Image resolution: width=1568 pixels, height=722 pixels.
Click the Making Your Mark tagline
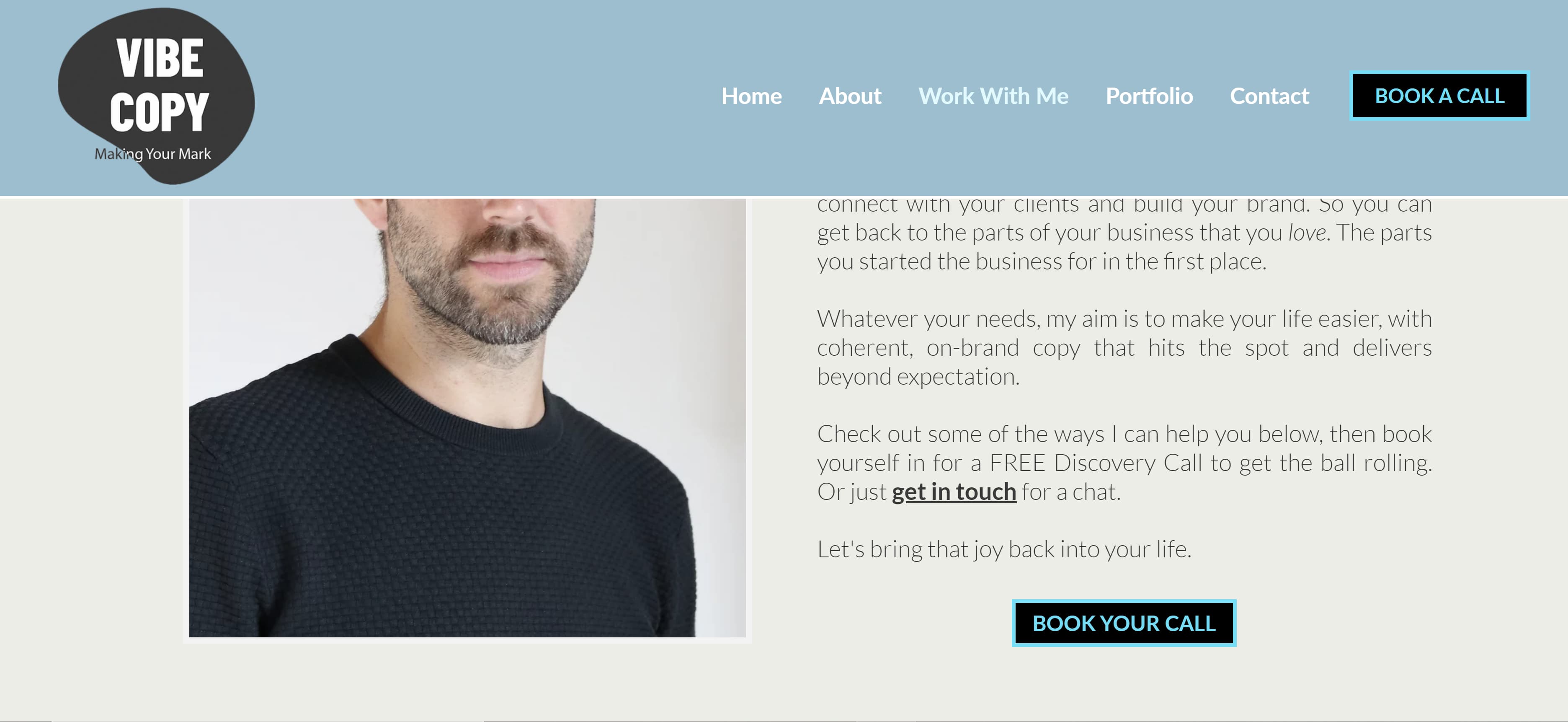coord(153,154)
